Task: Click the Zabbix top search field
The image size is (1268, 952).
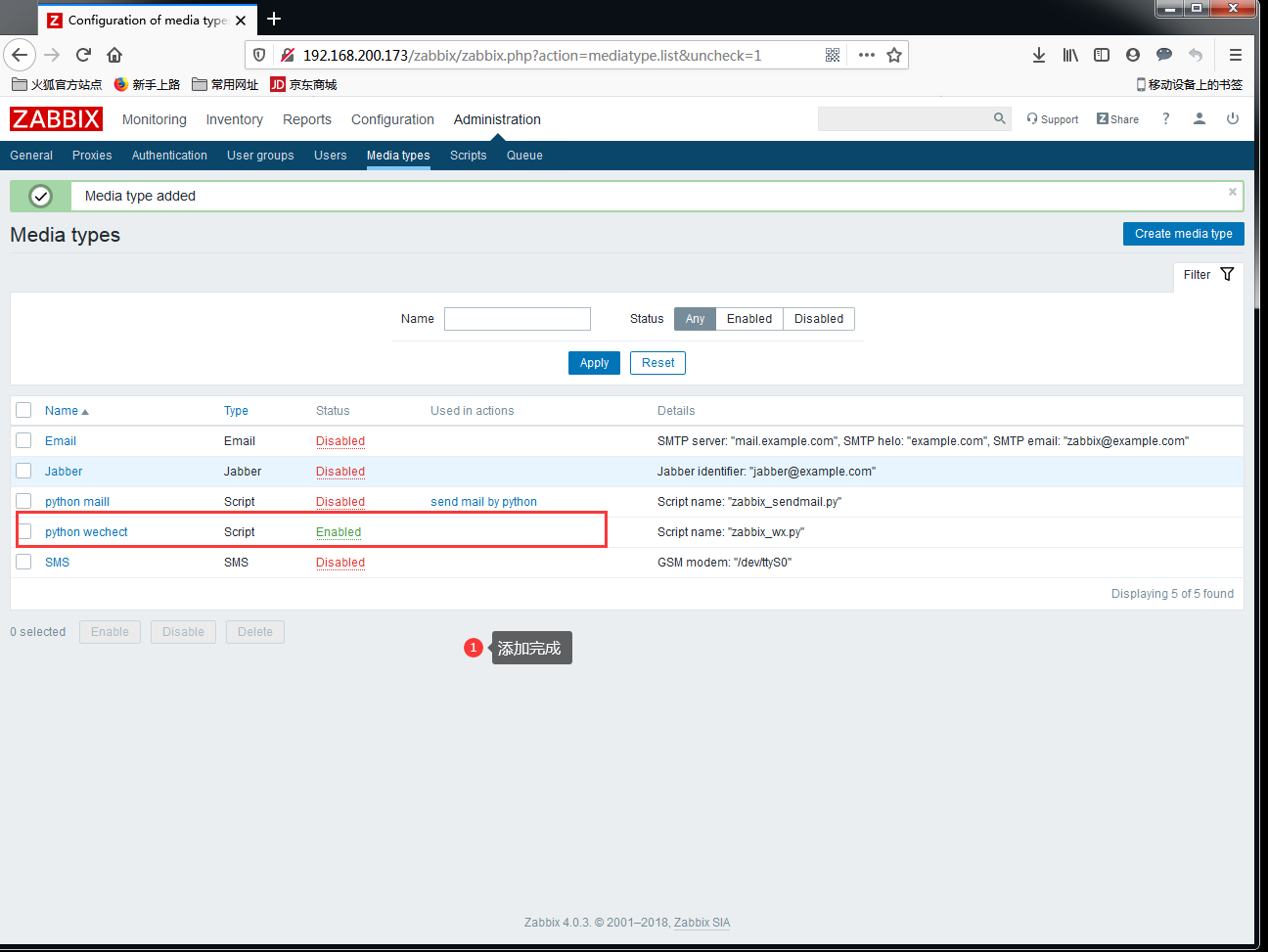Action: pyautogui.click(x=903, y=118)
